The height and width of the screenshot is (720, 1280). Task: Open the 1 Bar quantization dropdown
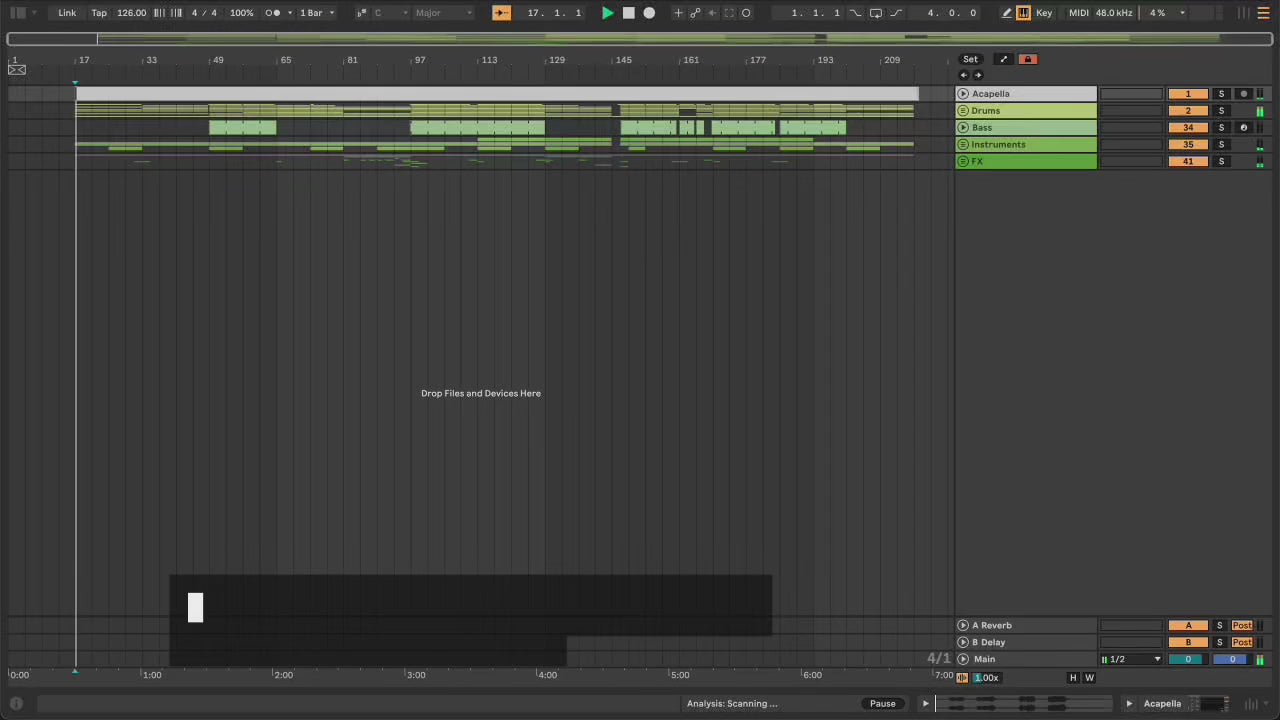pos(317,13)
